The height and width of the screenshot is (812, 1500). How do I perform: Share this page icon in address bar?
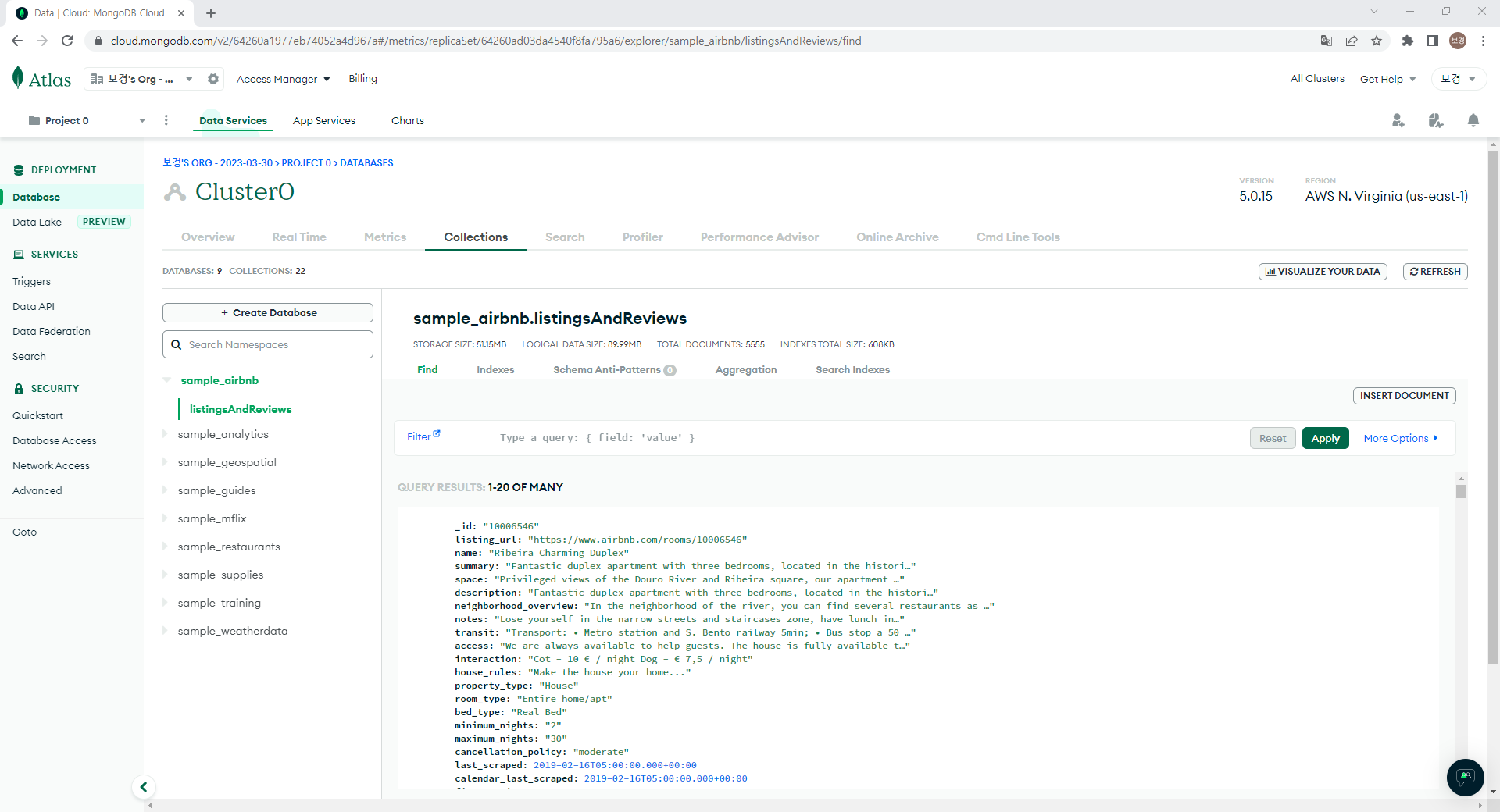(1352, 41)
